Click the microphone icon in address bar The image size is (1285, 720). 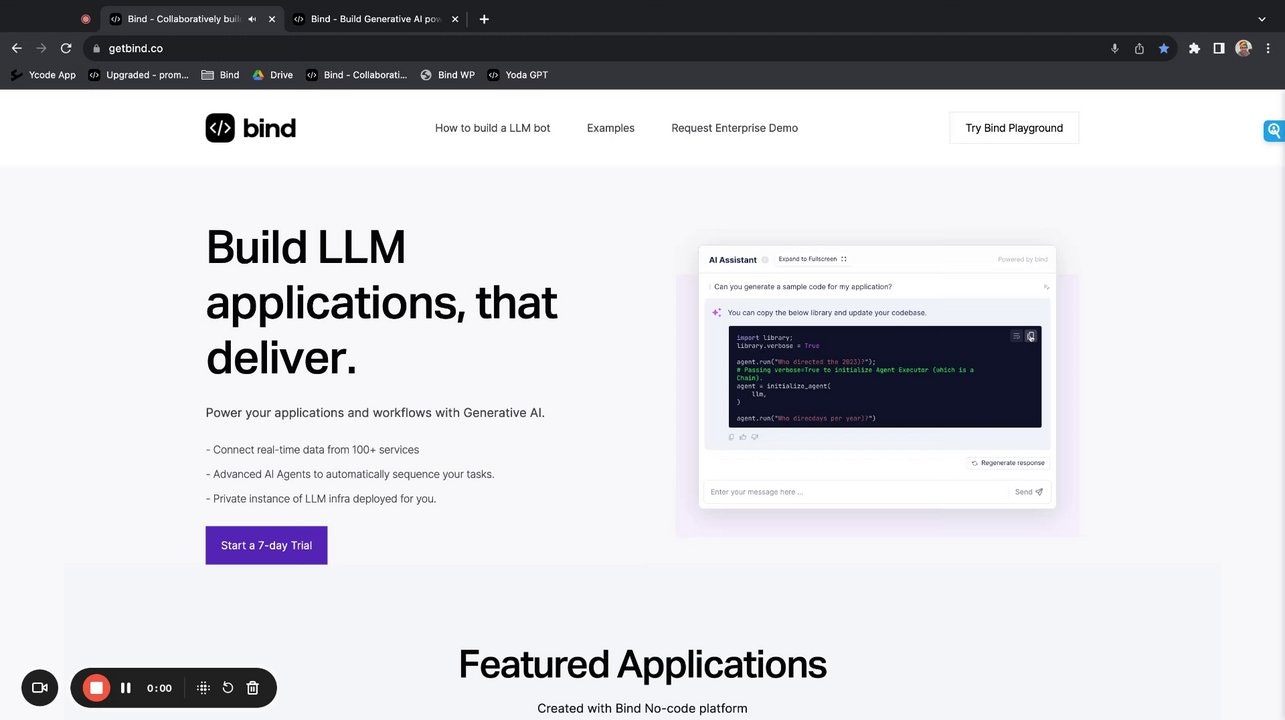click(1114, 48)
